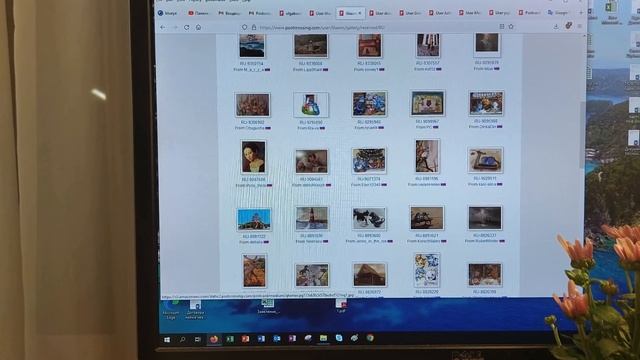Image resolution: width=640 pixels, height=360 pixels.
Task: Open the wooden hut postcard thumbnail
Action: click(369, 275)
